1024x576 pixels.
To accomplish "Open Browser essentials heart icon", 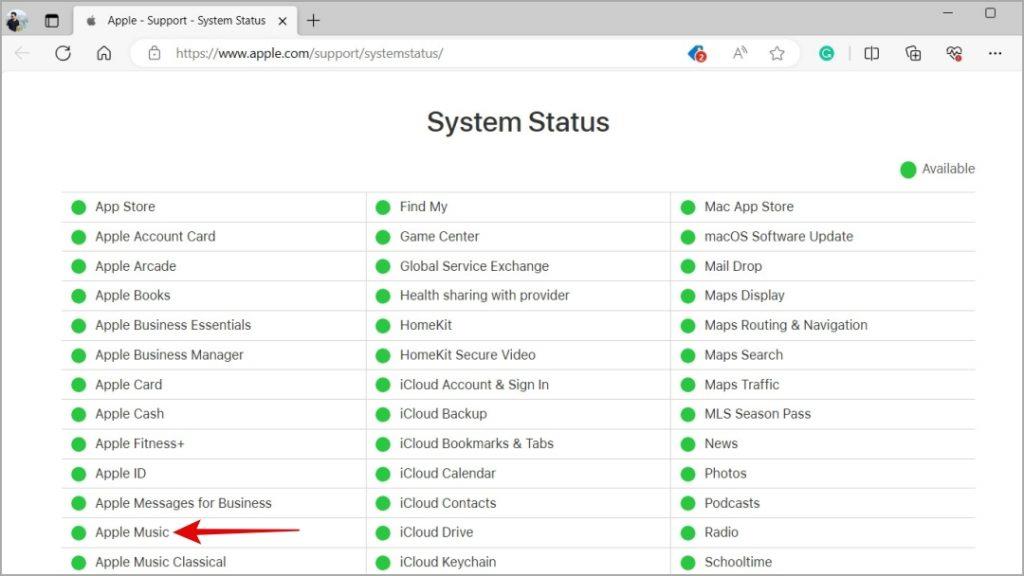I will click(954, 54).
